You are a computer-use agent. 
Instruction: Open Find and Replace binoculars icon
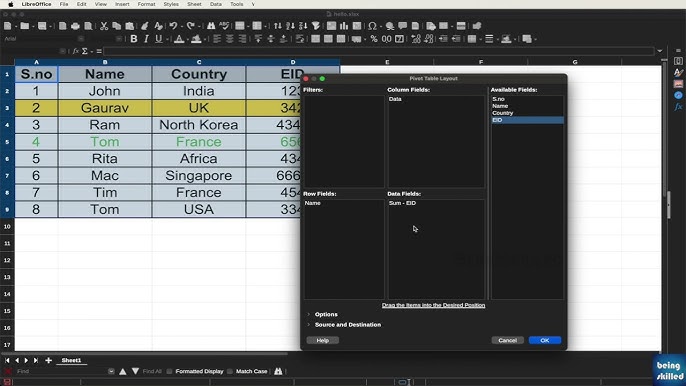[211, 26]
